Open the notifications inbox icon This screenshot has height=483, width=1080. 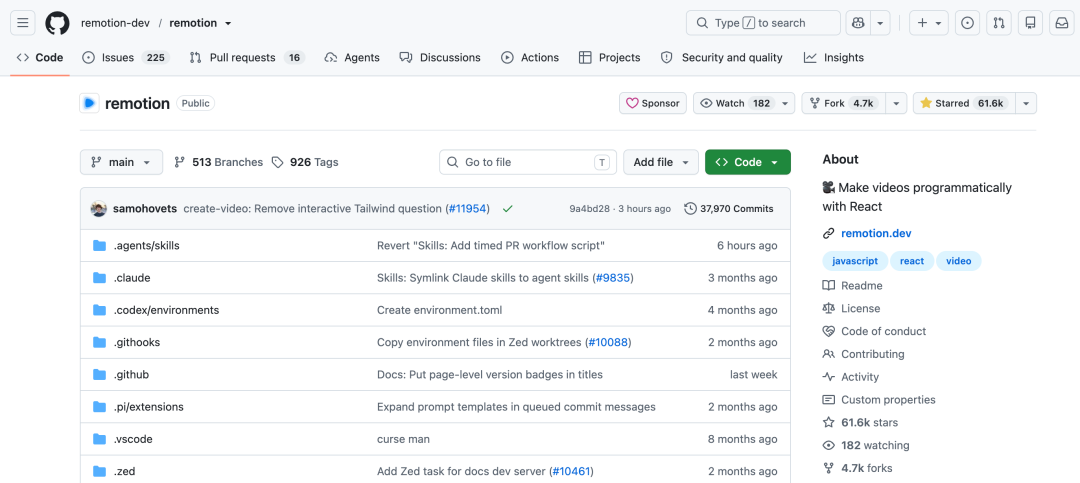(x=1061, y=23)
